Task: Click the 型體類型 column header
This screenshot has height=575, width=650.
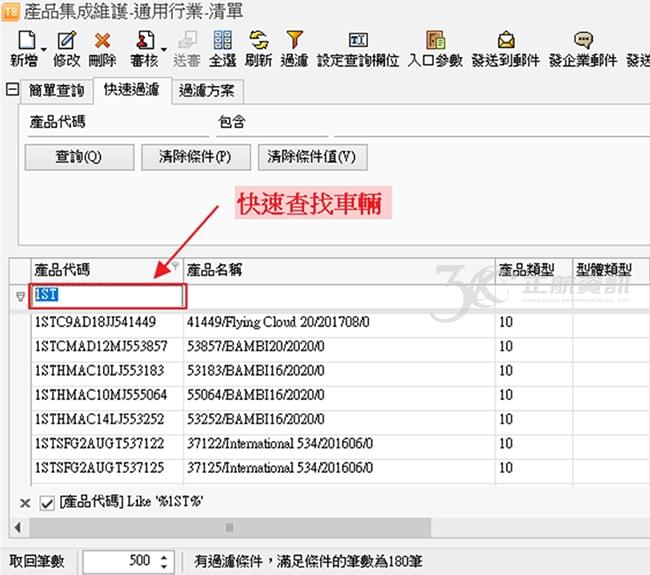Action: pyautogui.click(x=611, y=270)
